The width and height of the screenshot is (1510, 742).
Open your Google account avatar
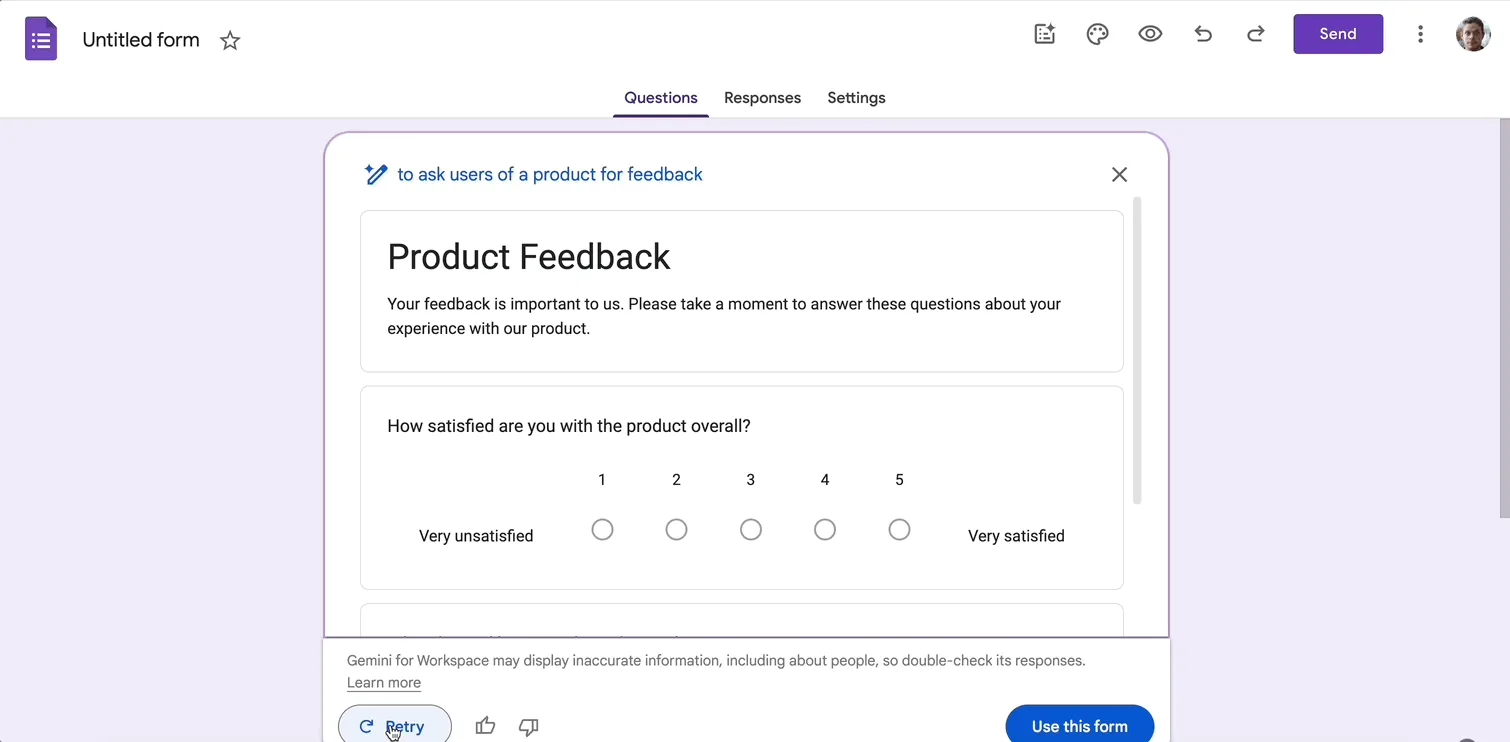[x=1473, y=33]
